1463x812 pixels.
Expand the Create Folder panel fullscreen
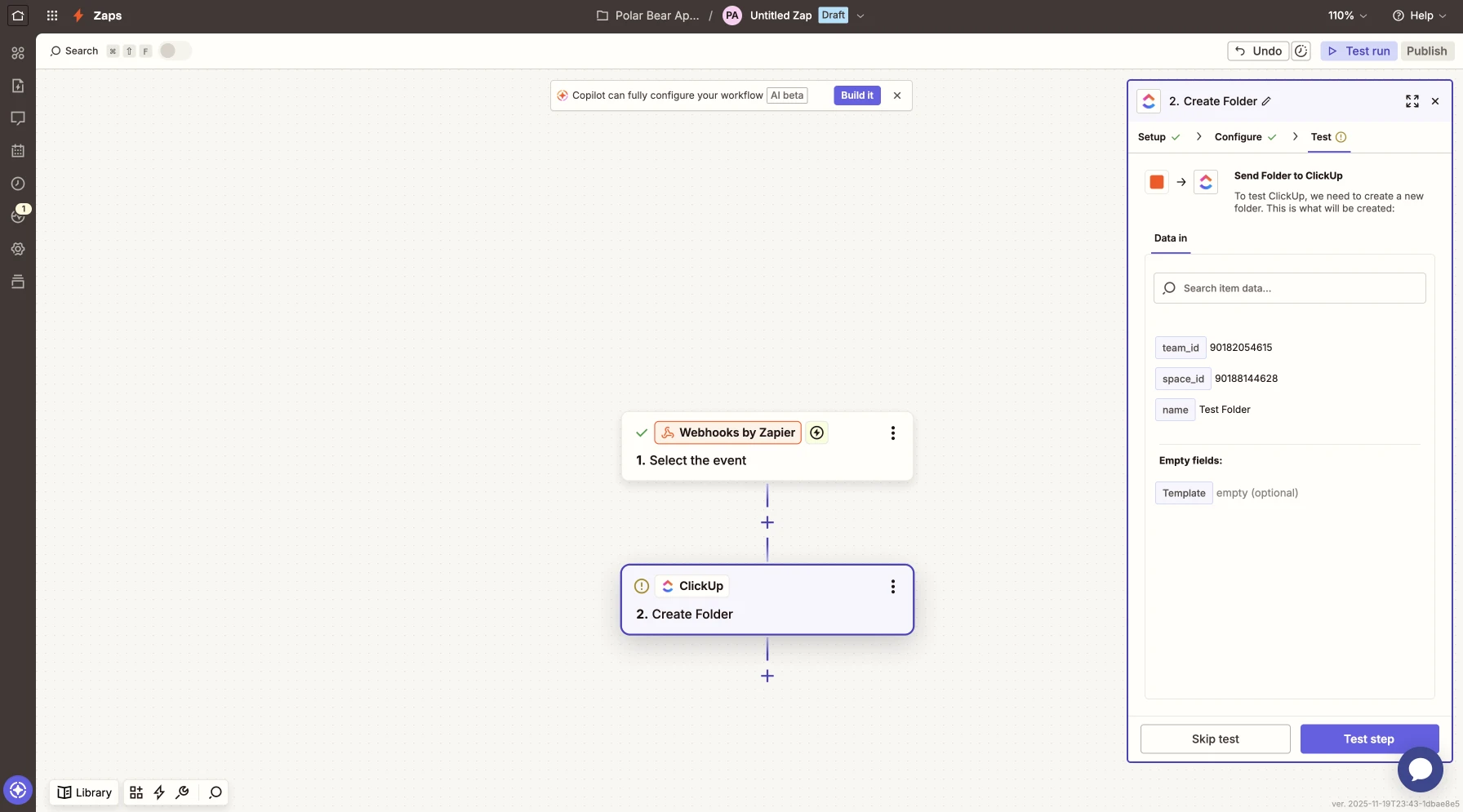click(x=1412, y=101)
